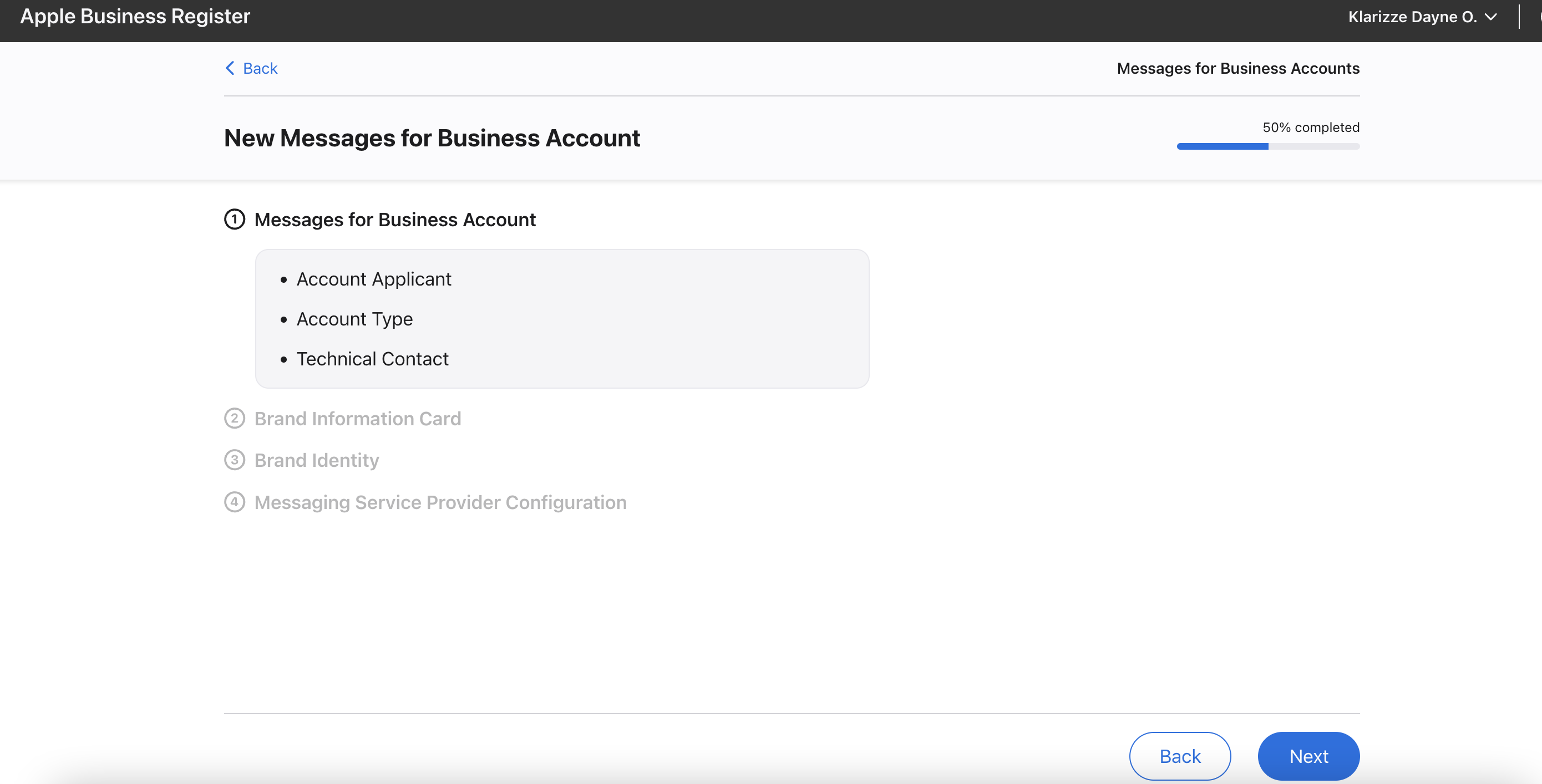Viewport: 1542px width, 784px height.
Task: Click the New Messages for Business Account heading
Action: point(432,138)
